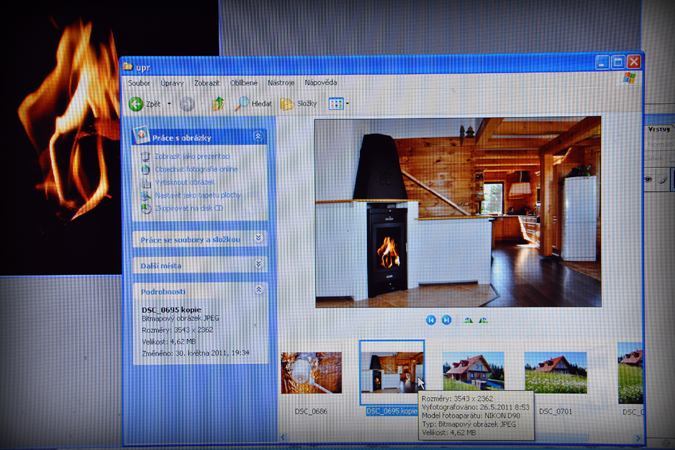Open the Úpravy menu

(x=172, y=83)
